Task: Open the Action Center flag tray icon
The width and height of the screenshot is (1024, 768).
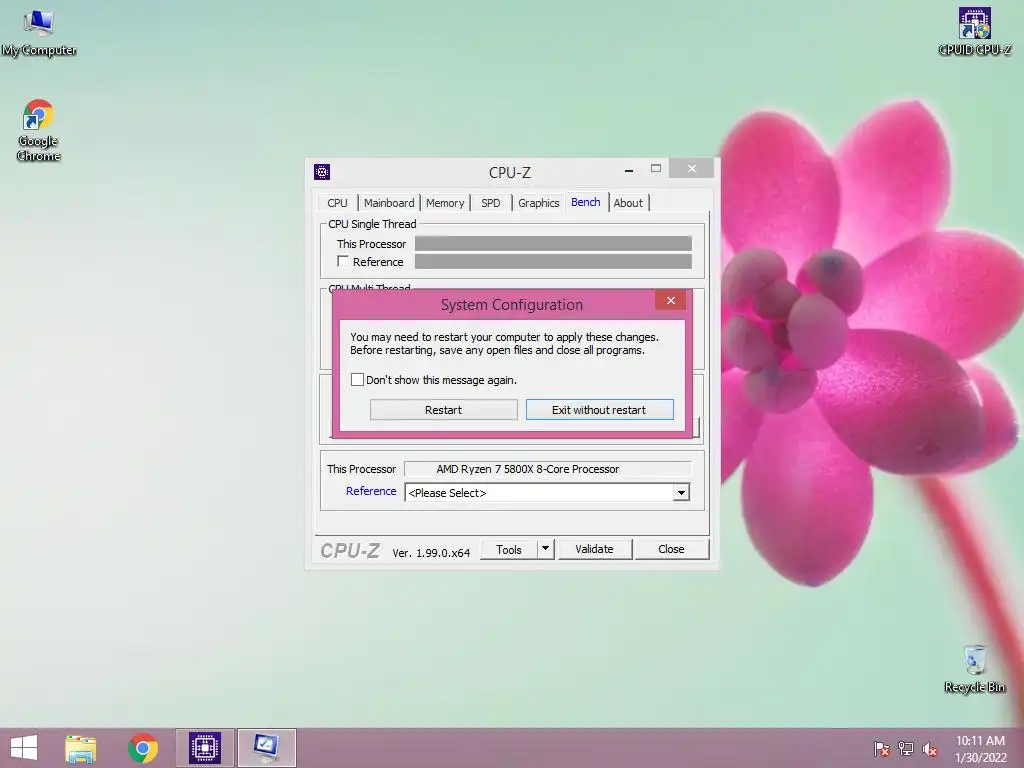Action: 882,748
